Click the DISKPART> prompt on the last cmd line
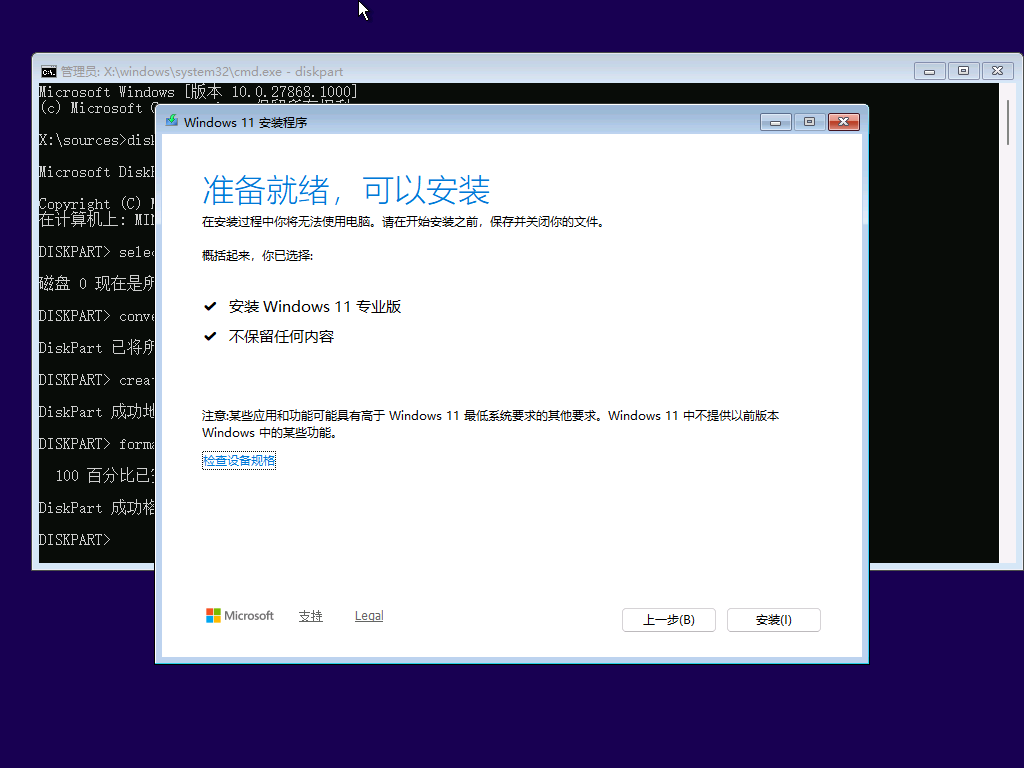Image resolution: width=1024 pixels, height=768 pixels. pyautogui.click(x=74, y=539)
